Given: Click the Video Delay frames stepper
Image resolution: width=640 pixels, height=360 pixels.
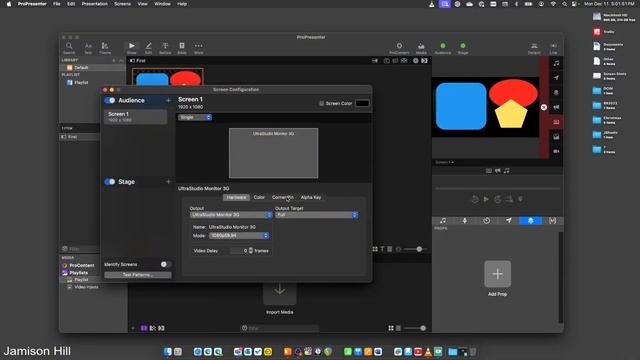Looking at the screenshot, I should click(x=251, y=251).
